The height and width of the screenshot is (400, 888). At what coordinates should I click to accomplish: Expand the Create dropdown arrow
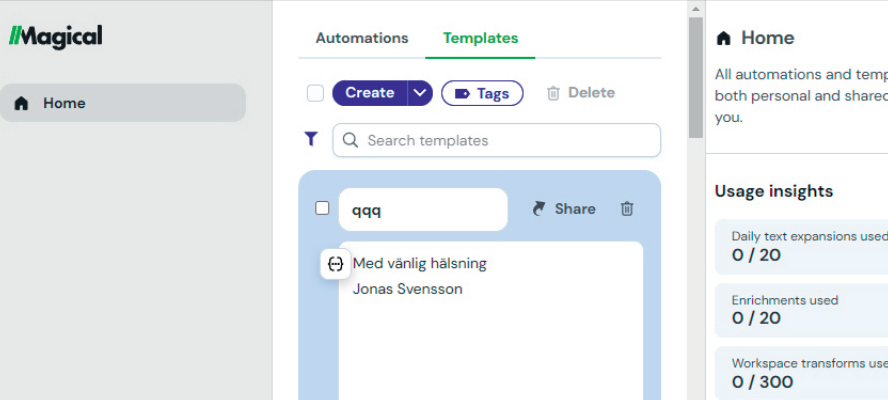click(x=420, y=93)
